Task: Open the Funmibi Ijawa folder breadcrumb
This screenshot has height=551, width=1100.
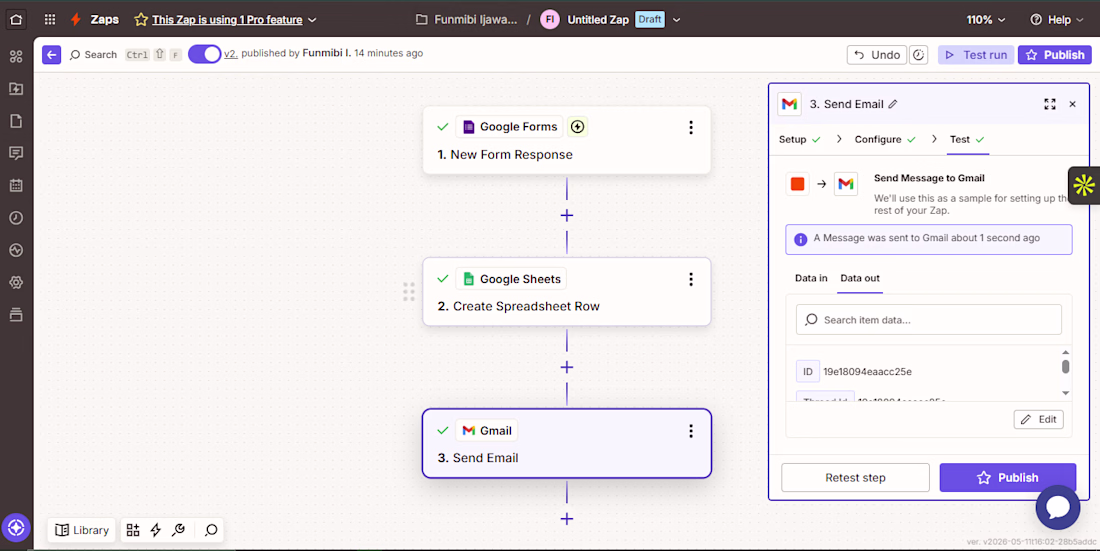Action: tap(467, 20)
